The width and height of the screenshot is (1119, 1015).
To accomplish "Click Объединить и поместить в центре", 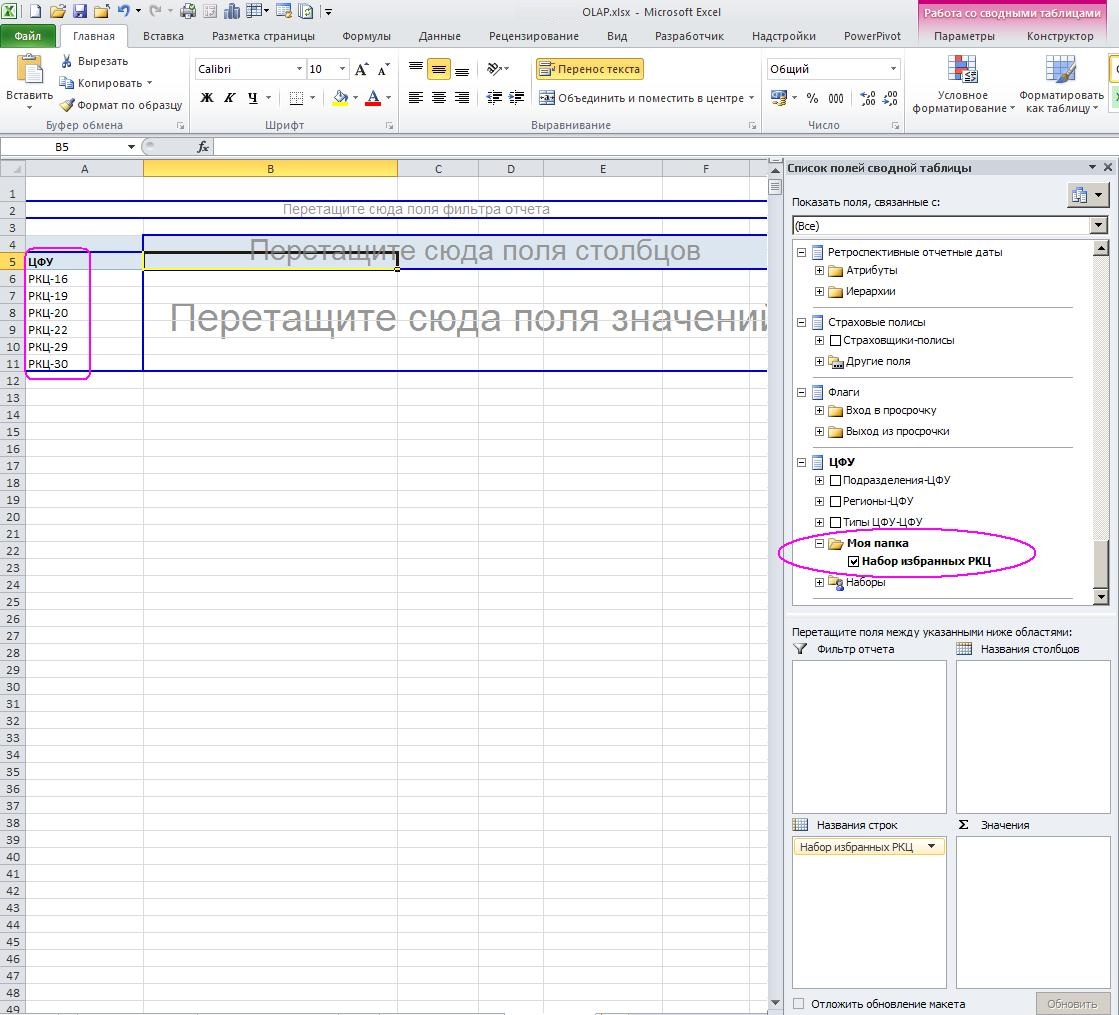I will tap(642, 98).
